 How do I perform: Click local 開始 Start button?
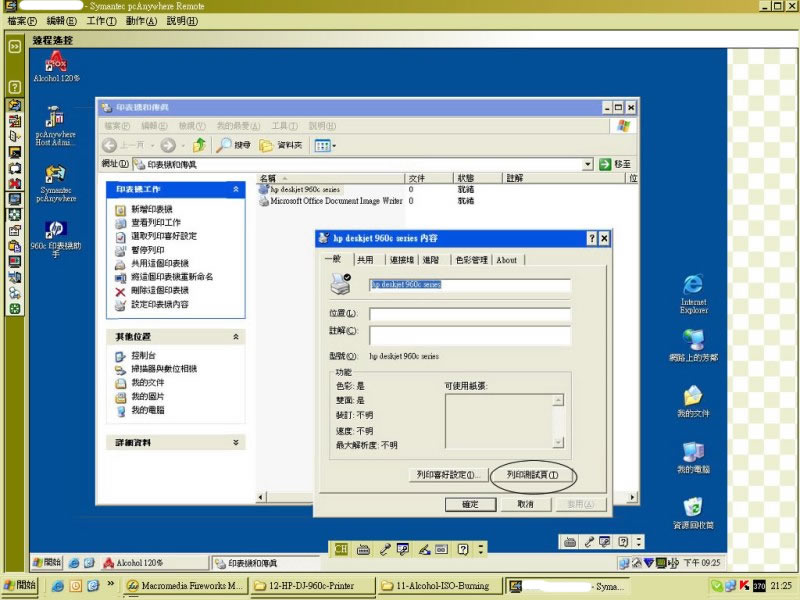point(19,585)
